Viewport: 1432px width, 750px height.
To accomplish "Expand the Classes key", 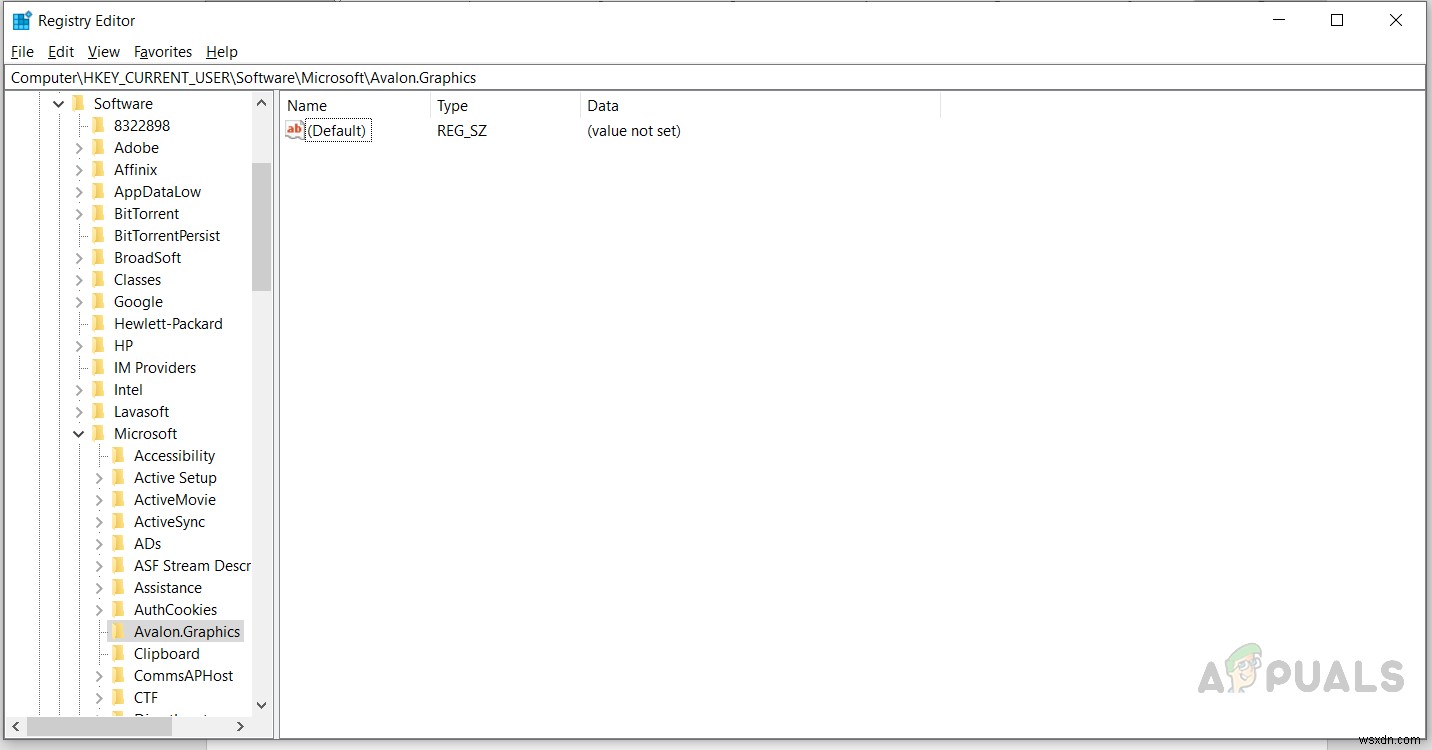I will (x=79, y=279).
